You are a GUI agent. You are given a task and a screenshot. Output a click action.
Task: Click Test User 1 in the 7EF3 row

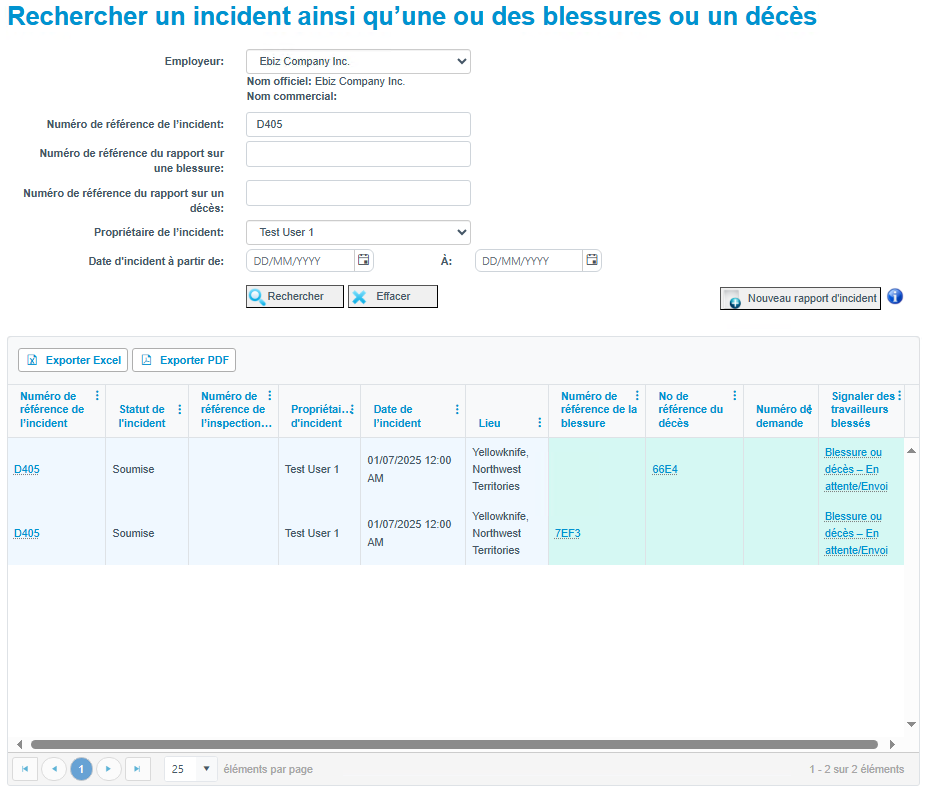pyautogui.click(x=312, y=533)
